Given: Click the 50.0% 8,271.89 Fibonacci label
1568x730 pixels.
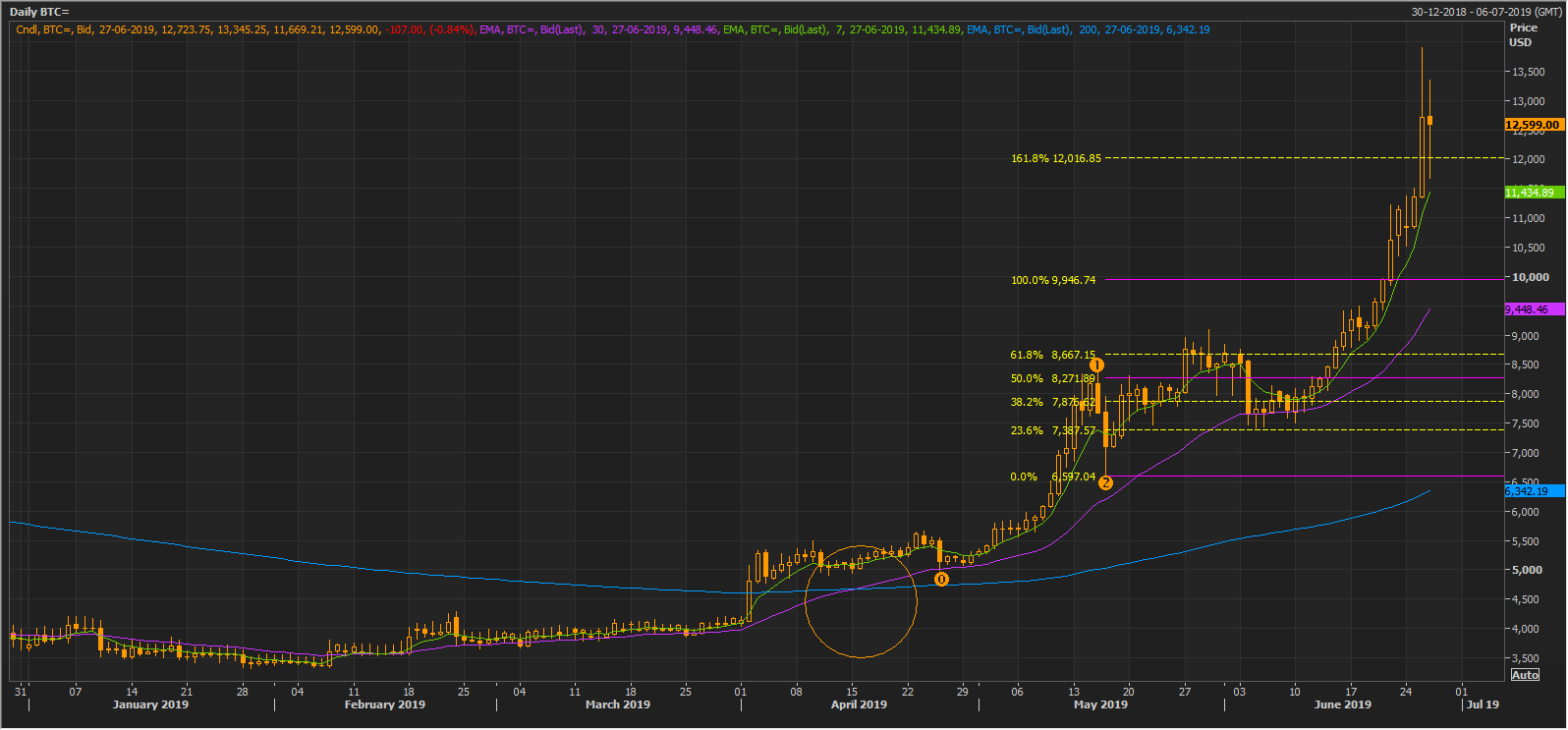Looking at the screenshot, I should pos(1053,378).
